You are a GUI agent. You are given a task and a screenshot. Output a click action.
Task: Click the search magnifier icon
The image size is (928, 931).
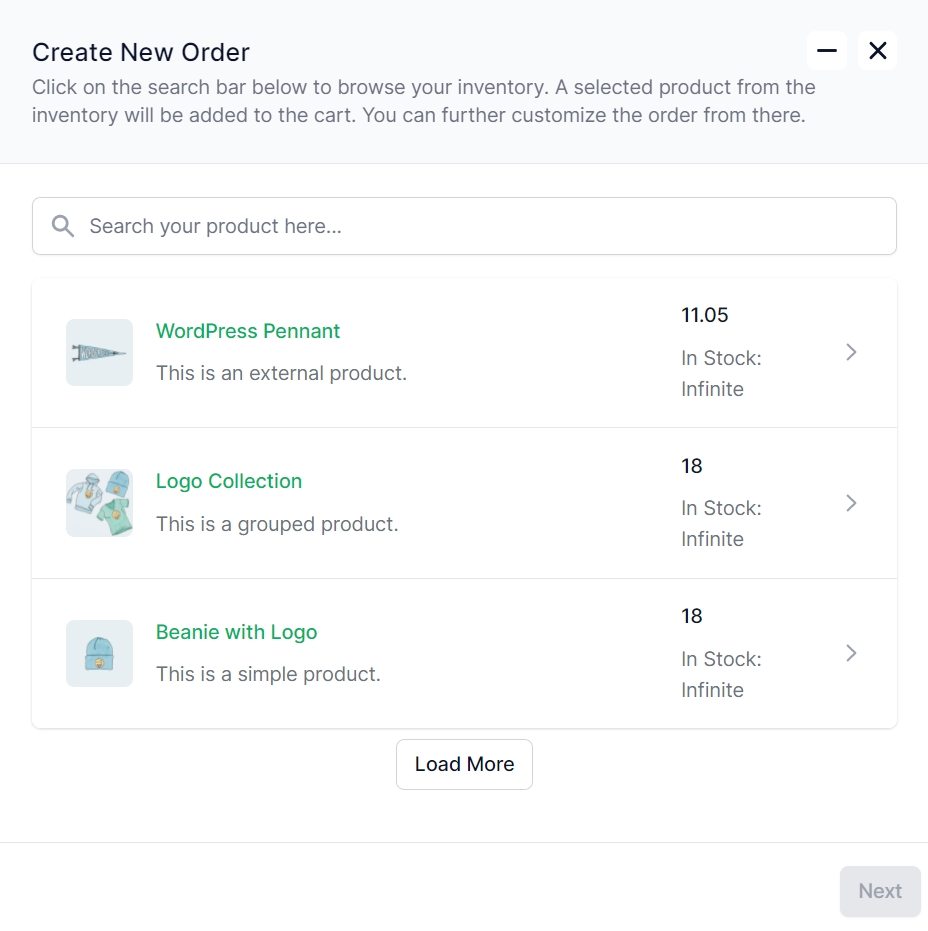tap(62, 226)
